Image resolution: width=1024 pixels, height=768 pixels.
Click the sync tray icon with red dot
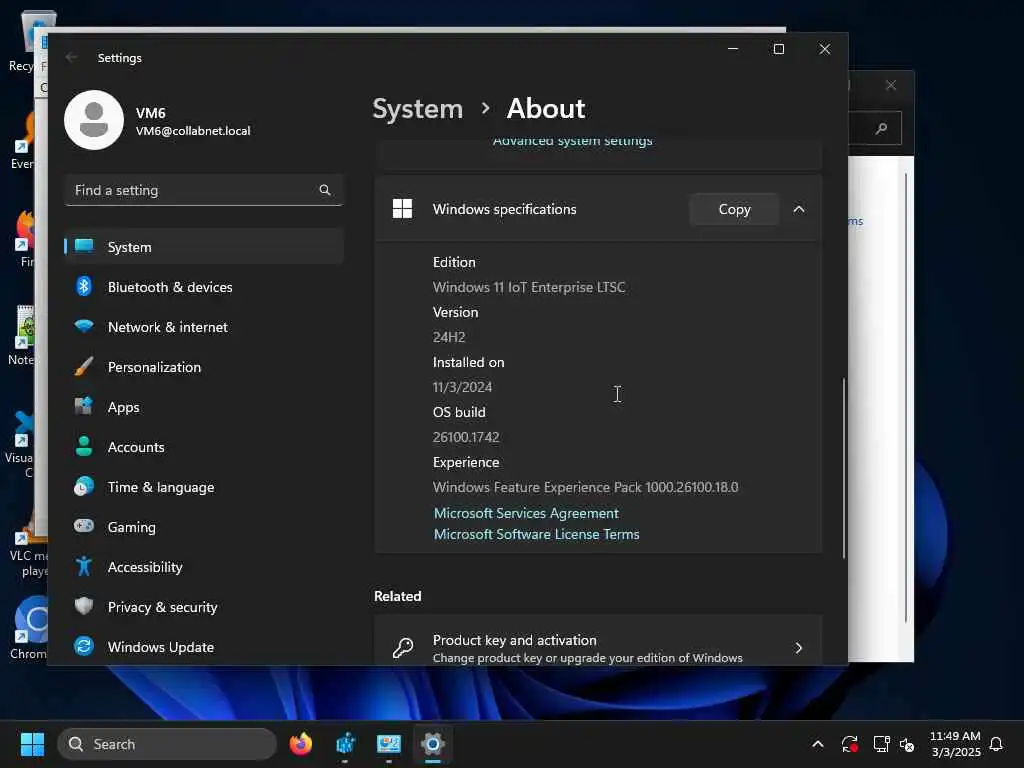coord(849,744)
